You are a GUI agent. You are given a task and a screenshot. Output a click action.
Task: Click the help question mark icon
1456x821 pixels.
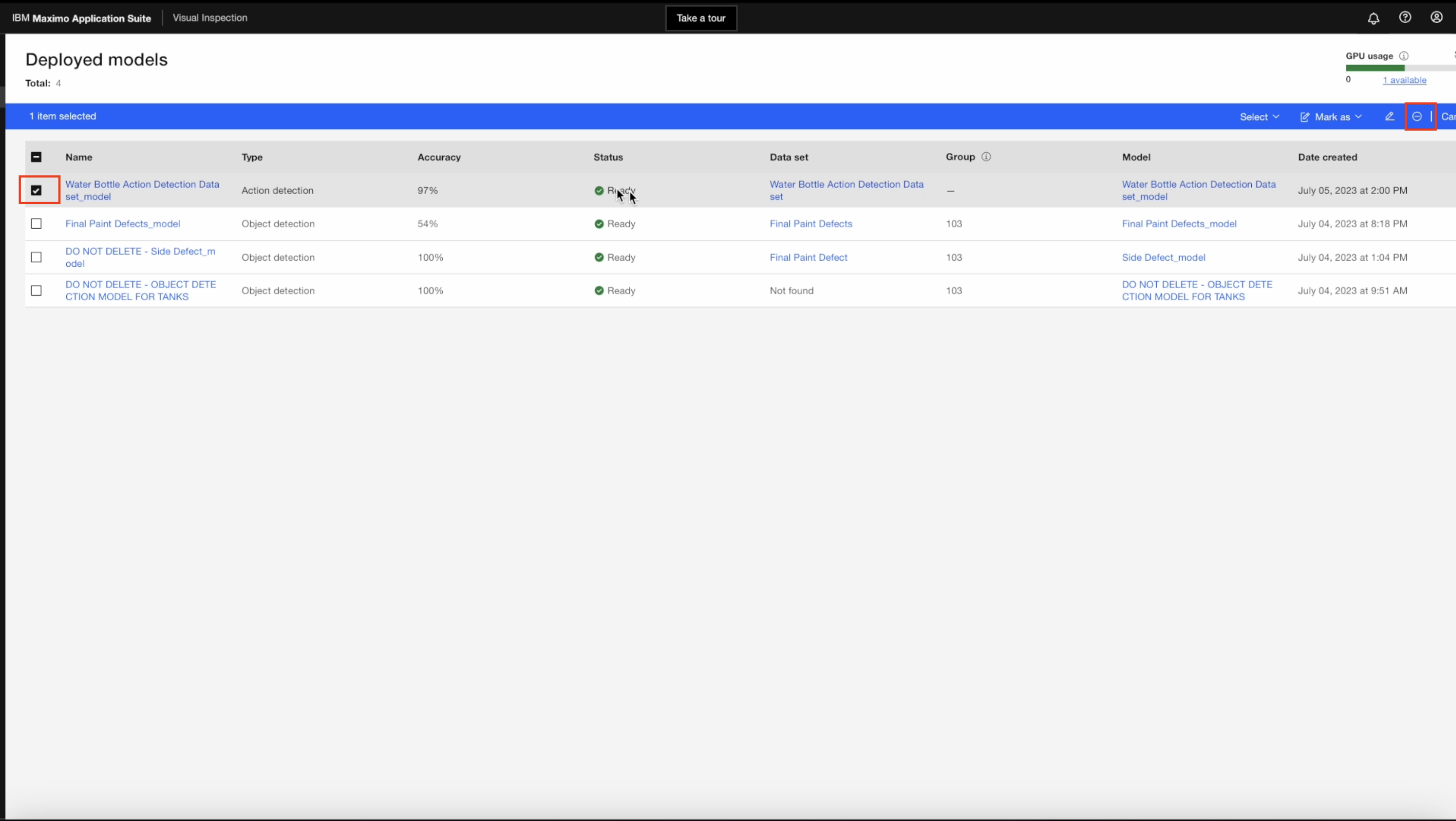pos(1405,18)
